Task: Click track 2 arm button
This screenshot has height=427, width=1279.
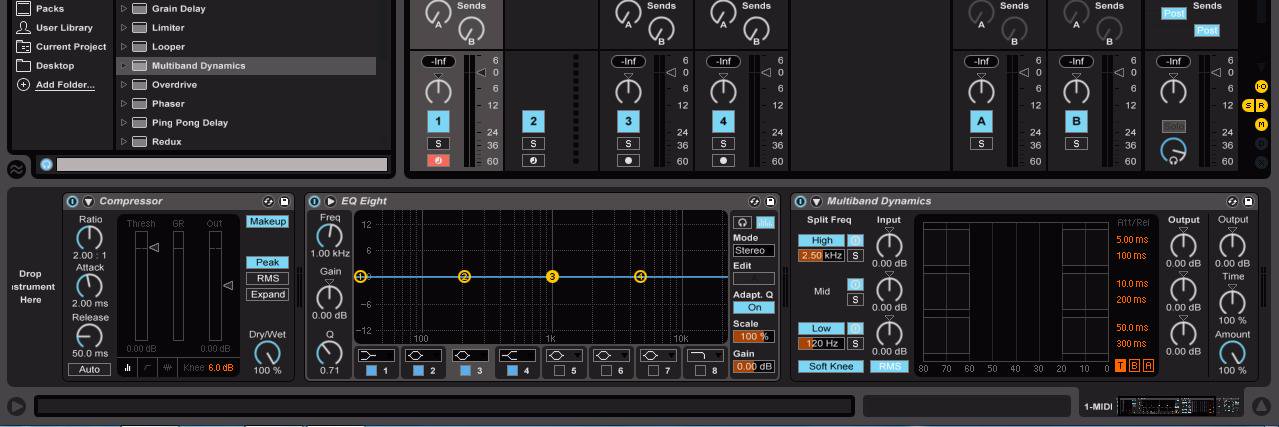Action: click(533, 160)
